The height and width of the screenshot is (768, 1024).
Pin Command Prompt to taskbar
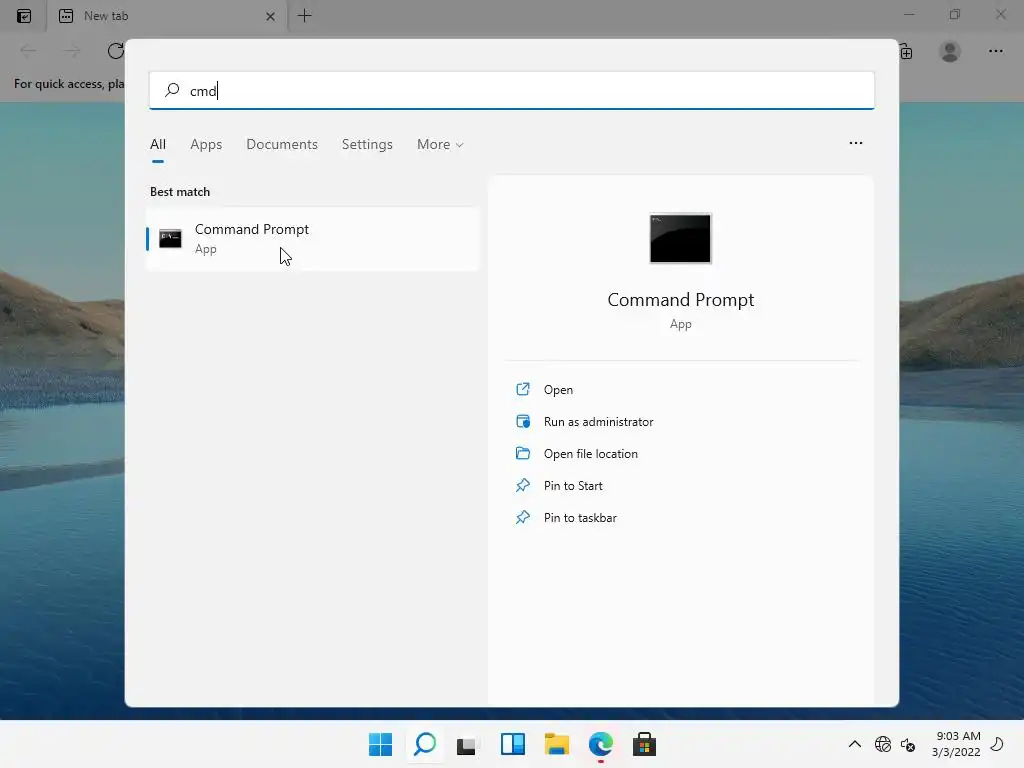(x=580, y=518)
